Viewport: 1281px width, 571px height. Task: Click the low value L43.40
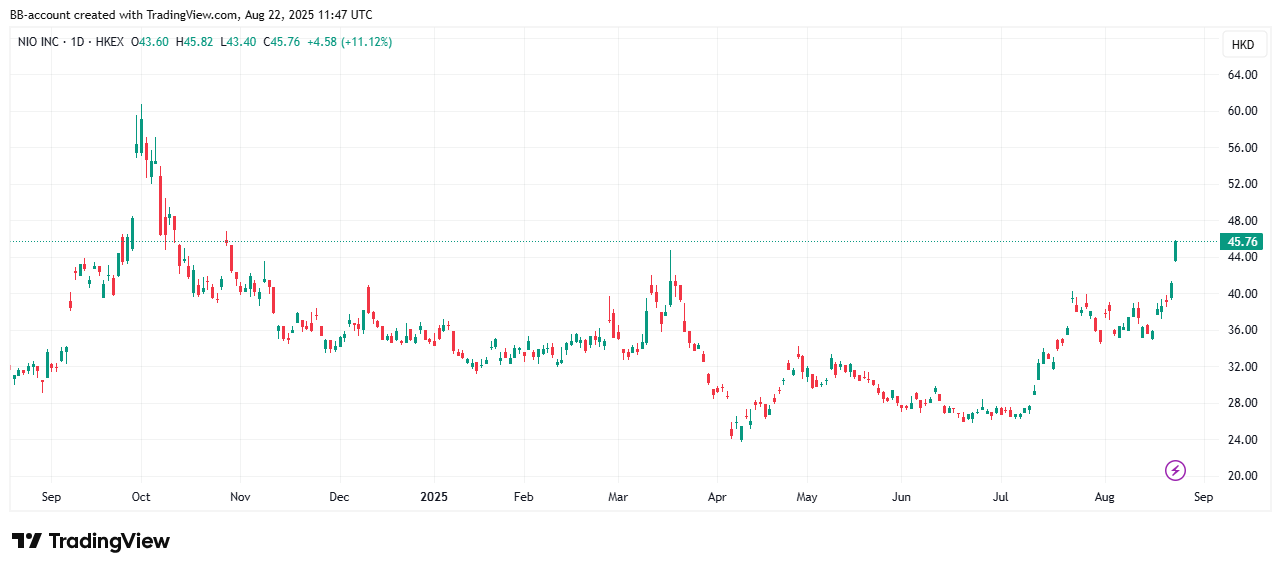pos(239,42)
